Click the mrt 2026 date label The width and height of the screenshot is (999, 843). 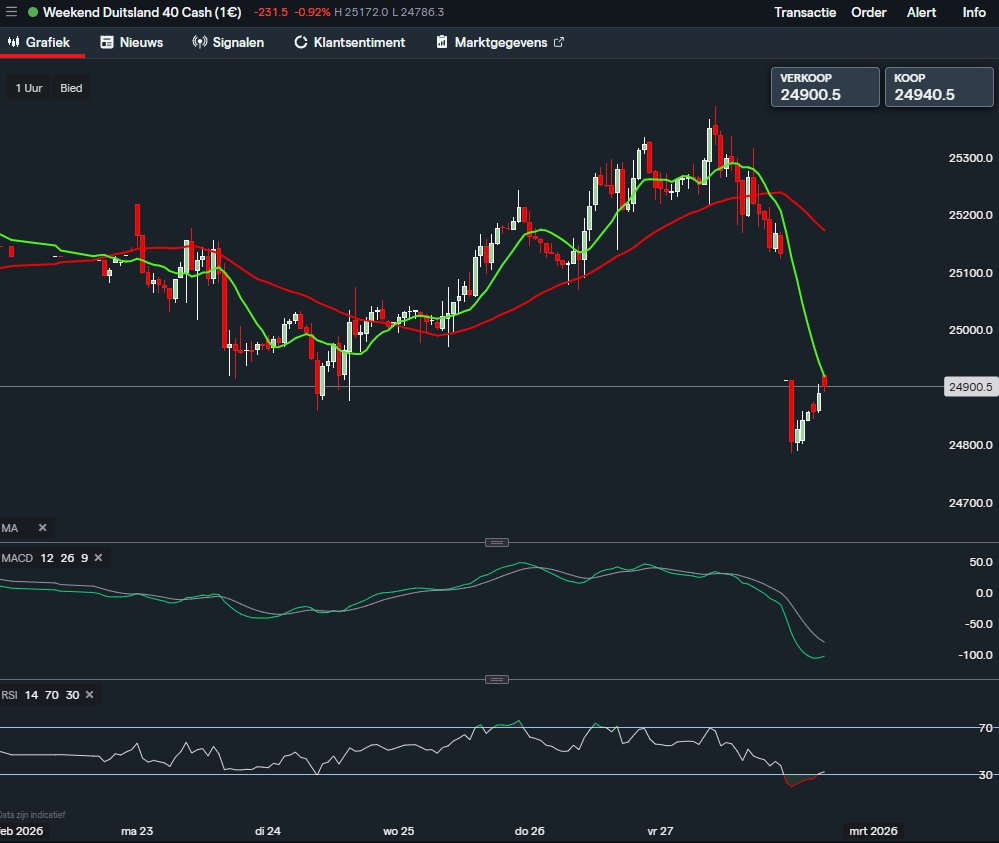[873, 831]
